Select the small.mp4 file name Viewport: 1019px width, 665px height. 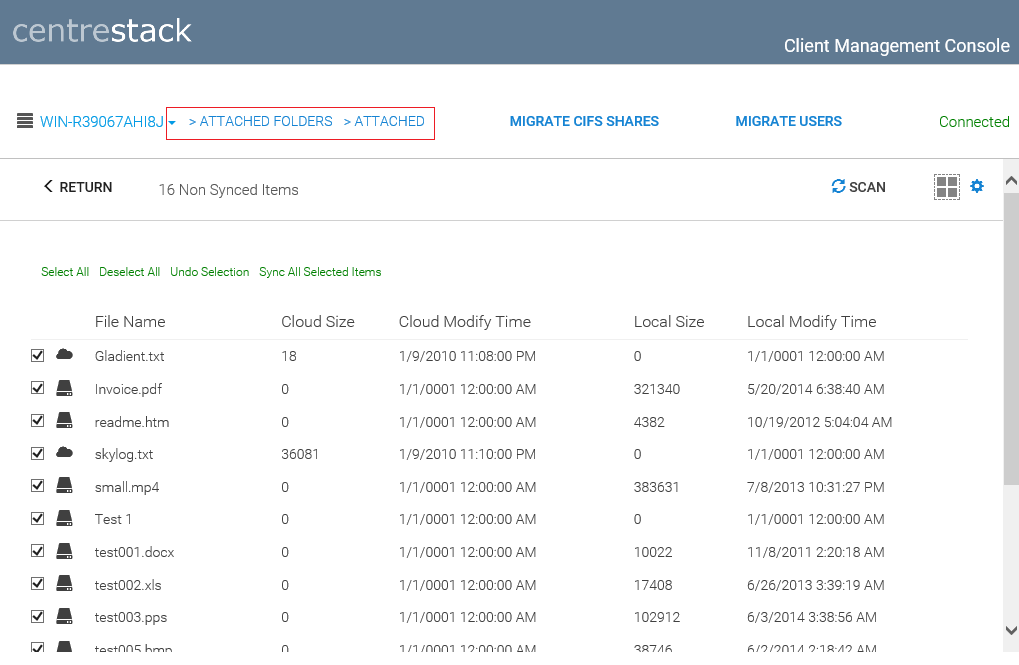[x=127, y=487]
